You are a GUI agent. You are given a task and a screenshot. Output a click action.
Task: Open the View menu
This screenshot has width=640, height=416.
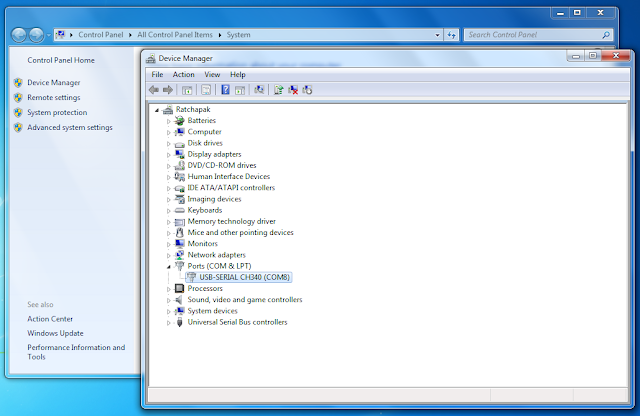click(x=212, y=75)
